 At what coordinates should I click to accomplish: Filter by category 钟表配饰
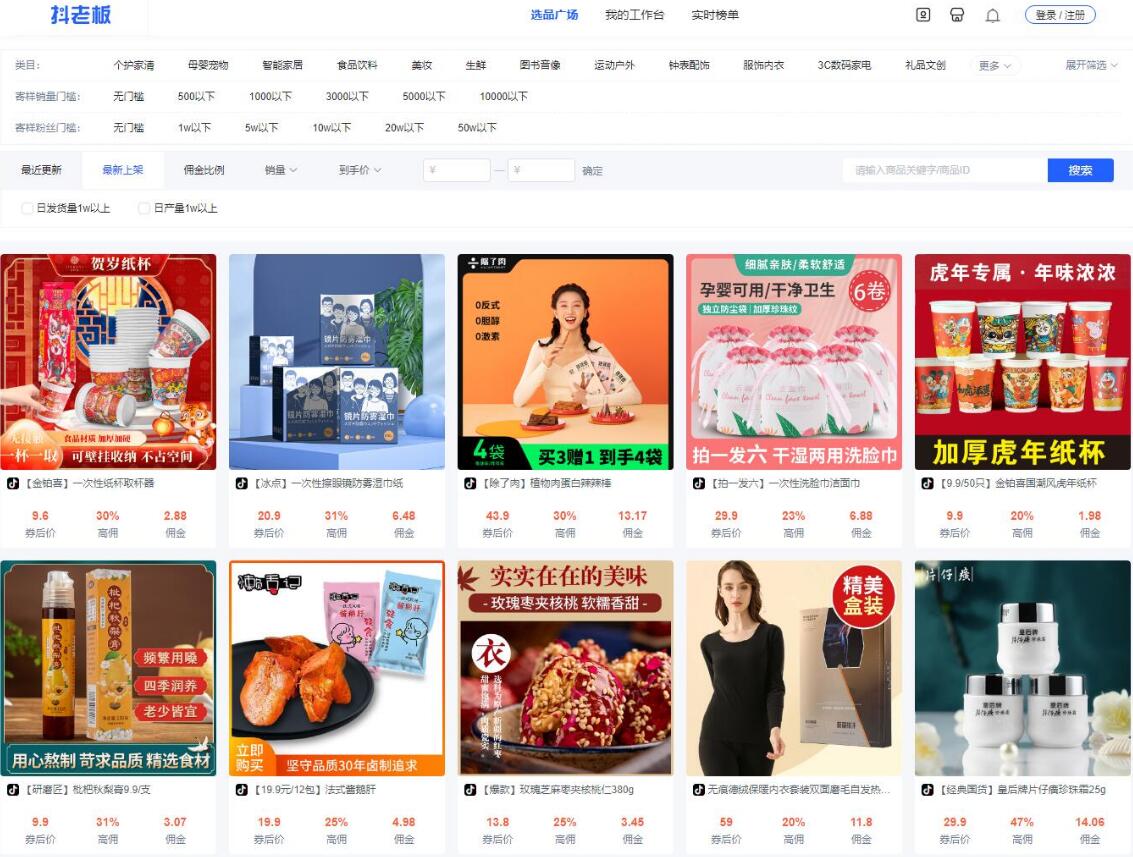[689, 65]
